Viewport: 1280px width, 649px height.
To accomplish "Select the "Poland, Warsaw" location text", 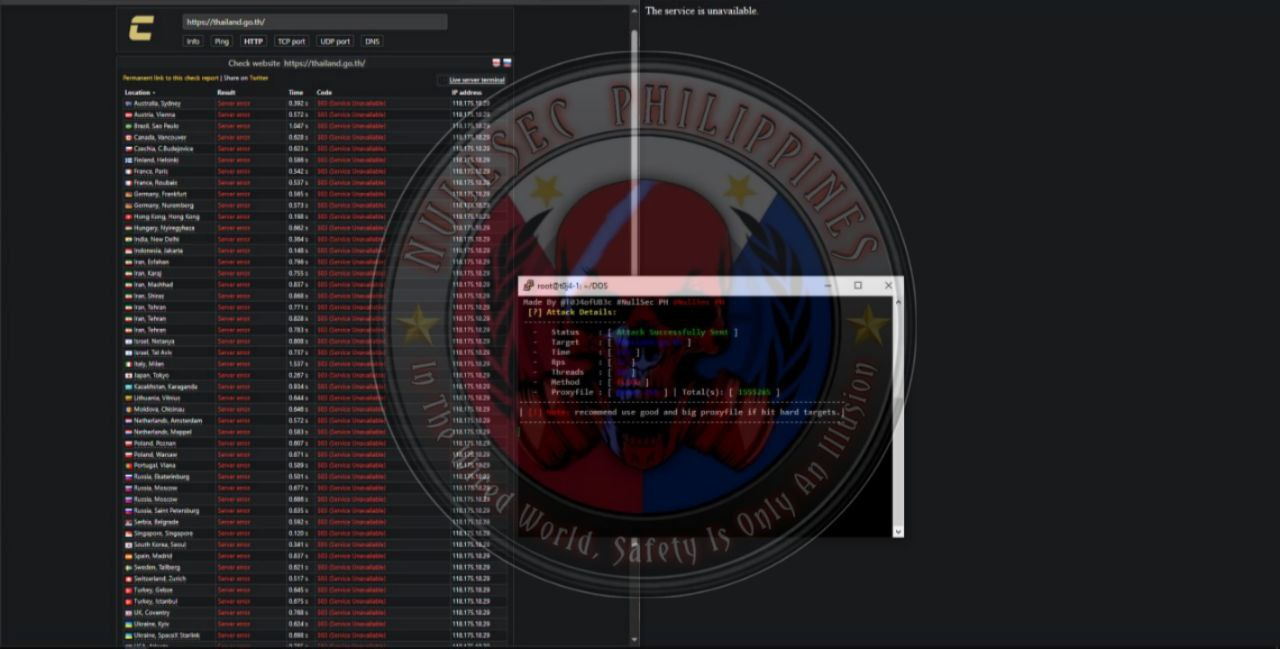I will (x=154, y=455).
